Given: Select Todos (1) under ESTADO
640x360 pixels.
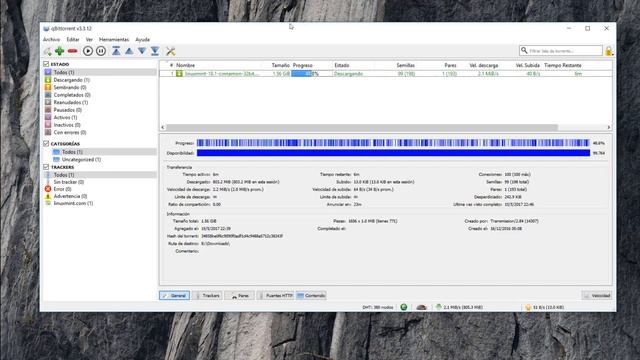Looking at the screenshot, I should pos(100,72).
